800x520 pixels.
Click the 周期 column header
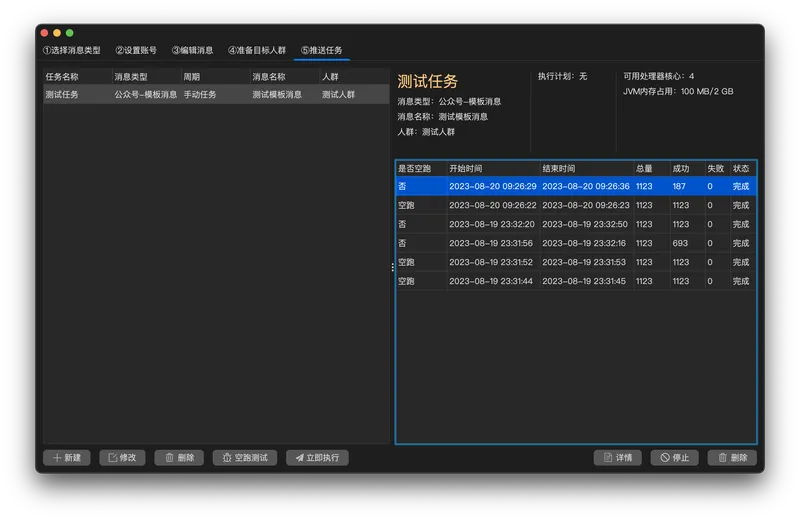tap(216, 77)
